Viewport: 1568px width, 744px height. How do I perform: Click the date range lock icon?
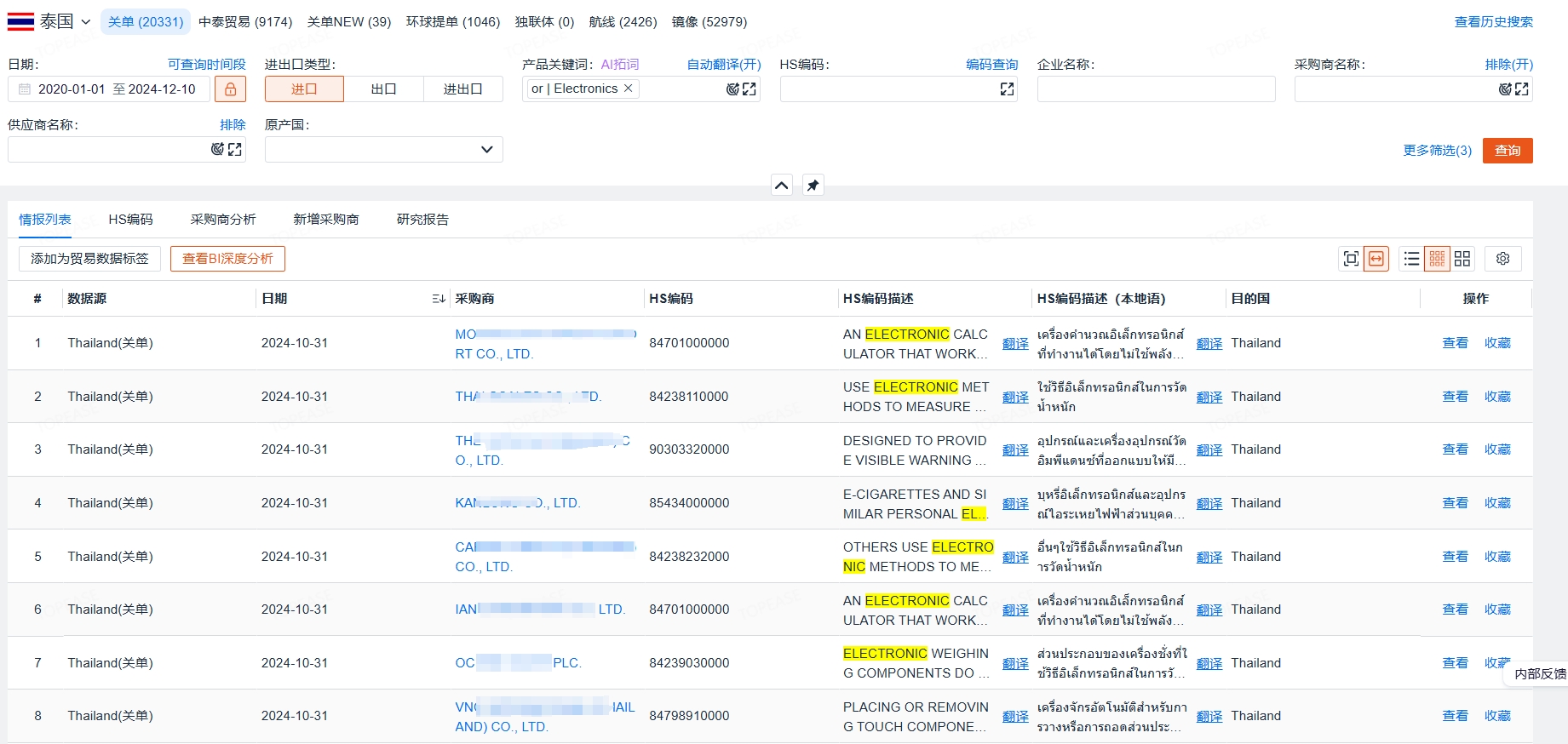pyautogui.click(x=230, y=89)
